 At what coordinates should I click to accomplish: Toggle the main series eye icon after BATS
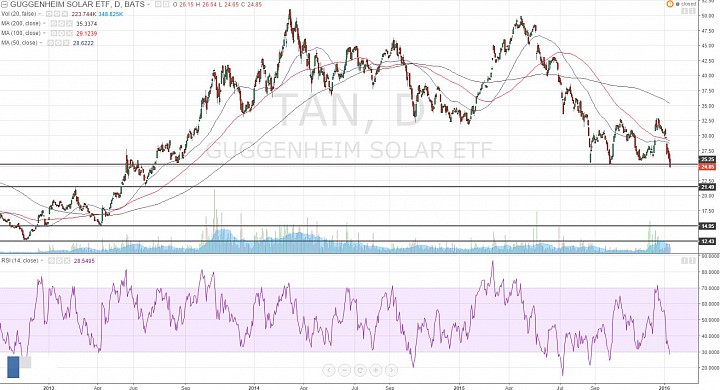[x=158, y=4]
